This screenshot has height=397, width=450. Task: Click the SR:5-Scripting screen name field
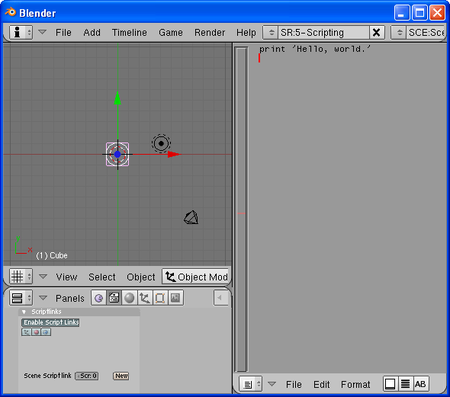click(324, 32)
